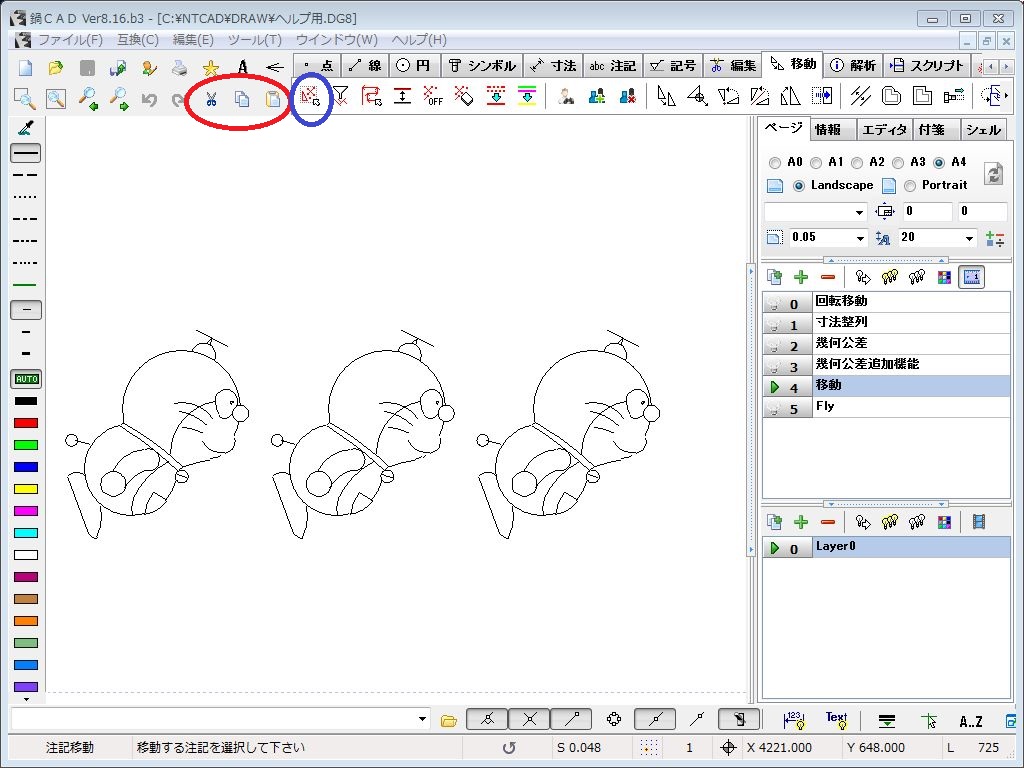Open the 情報 panel tab
The height and width of the screenshot is (768, 1024).
(x=829, y=130)
